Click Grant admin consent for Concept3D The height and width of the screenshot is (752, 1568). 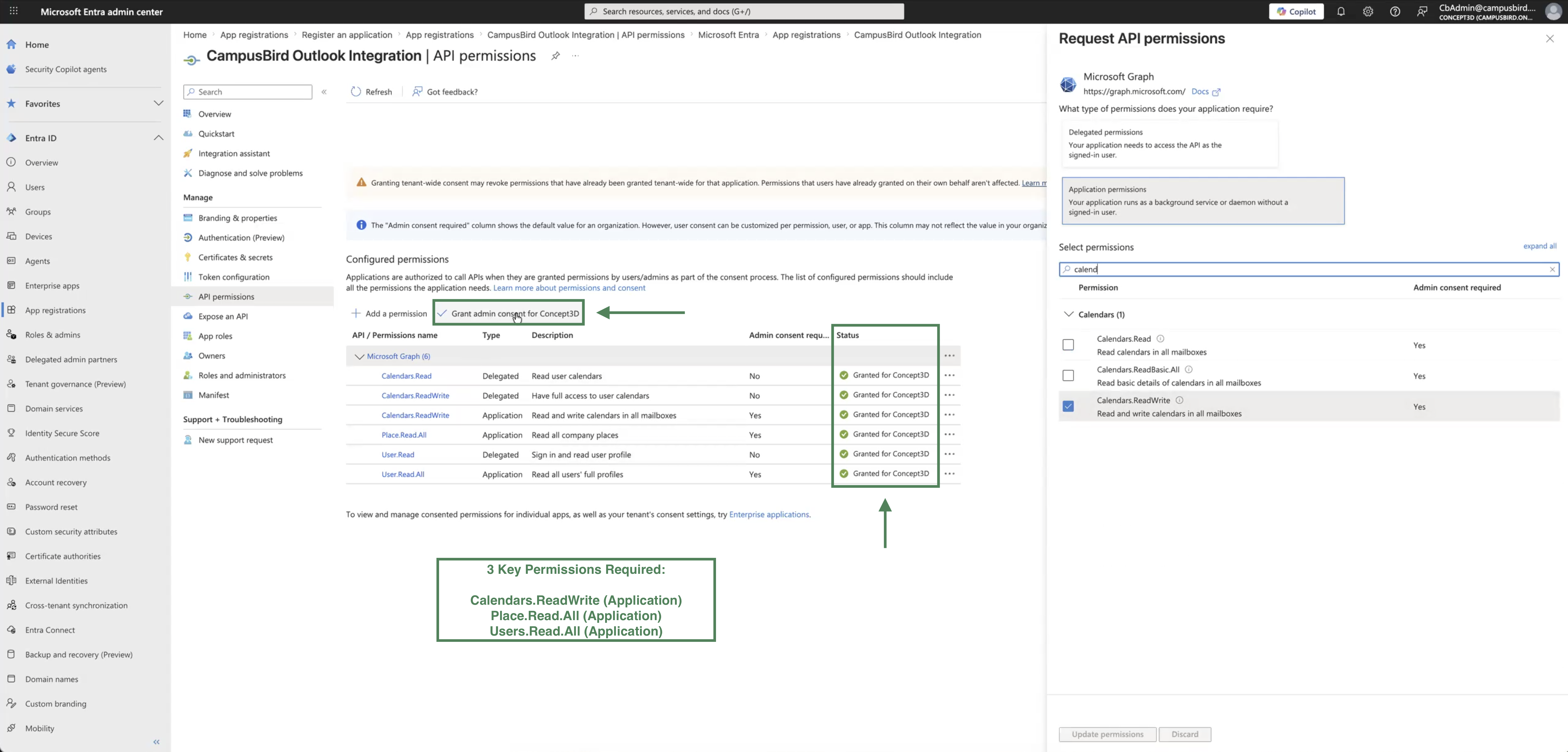click(x=508, y=313)
